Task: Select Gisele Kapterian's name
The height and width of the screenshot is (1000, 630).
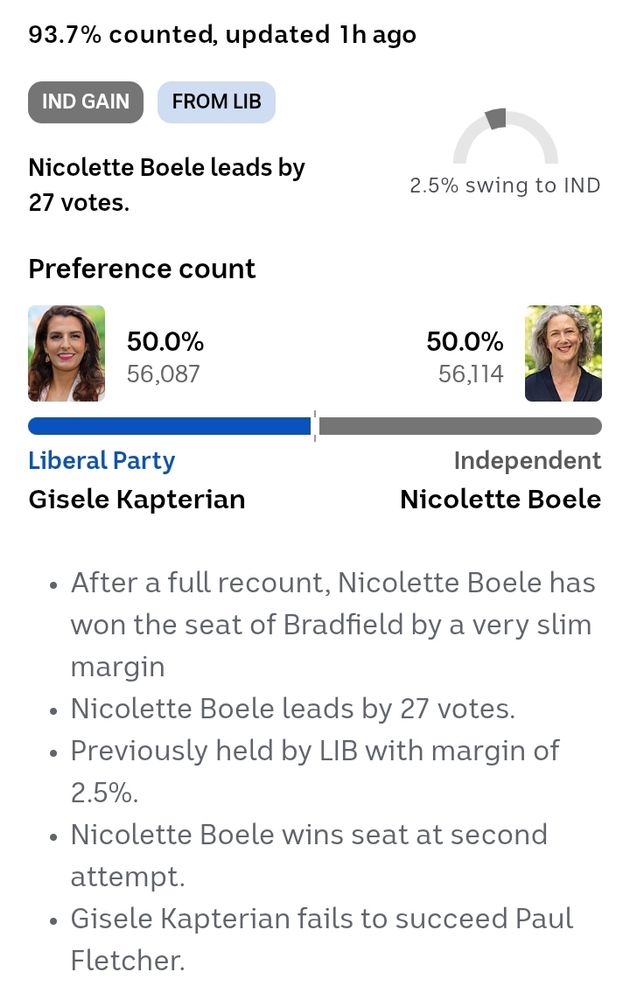Action: pyautogui.click(x=137, y=498)
